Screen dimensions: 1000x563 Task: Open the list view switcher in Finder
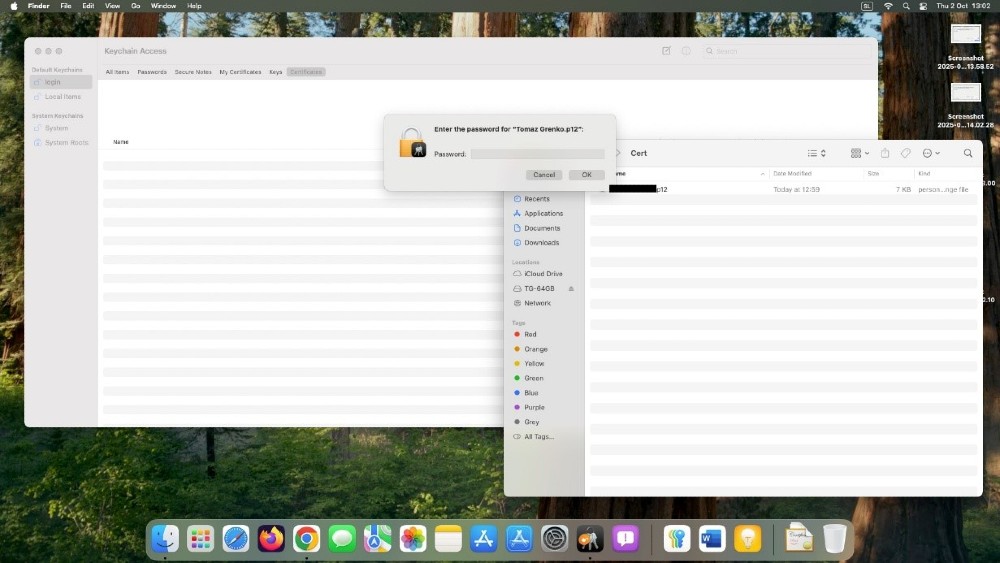817,153
